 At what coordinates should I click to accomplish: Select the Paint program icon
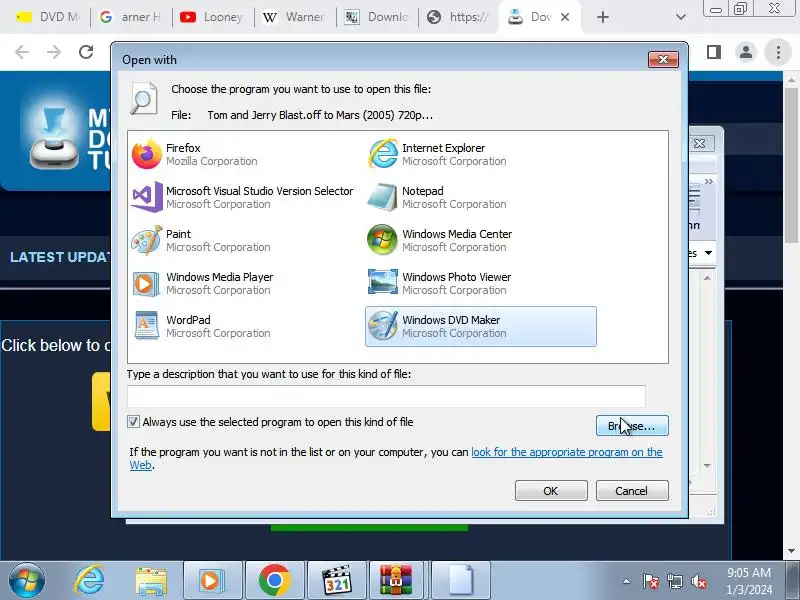[147, 240]
